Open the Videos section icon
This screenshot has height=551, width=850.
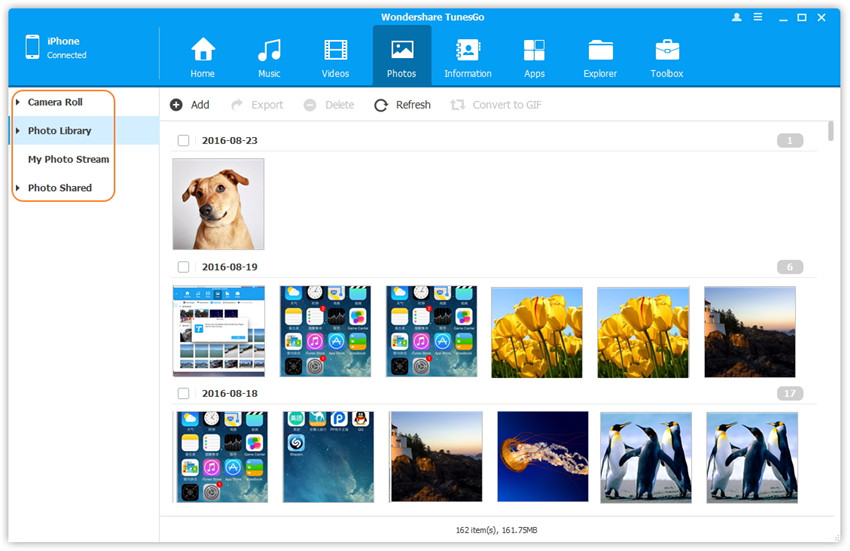[x=335, y=50]
